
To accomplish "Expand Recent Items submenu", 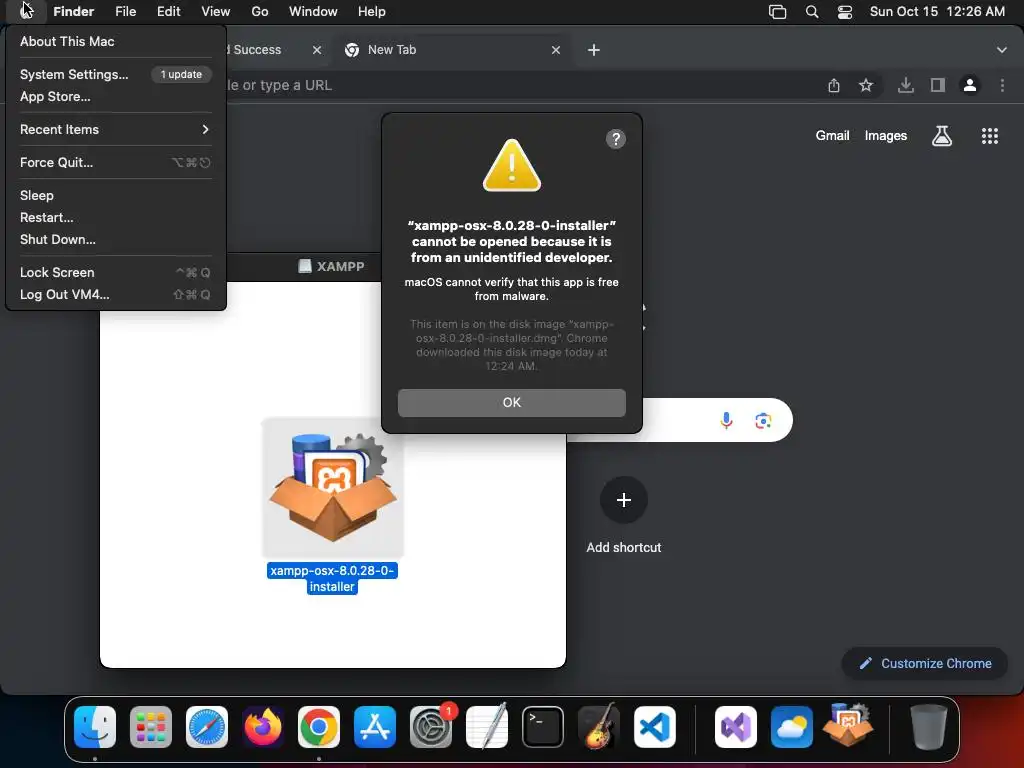I will click(x=116, y=129).
